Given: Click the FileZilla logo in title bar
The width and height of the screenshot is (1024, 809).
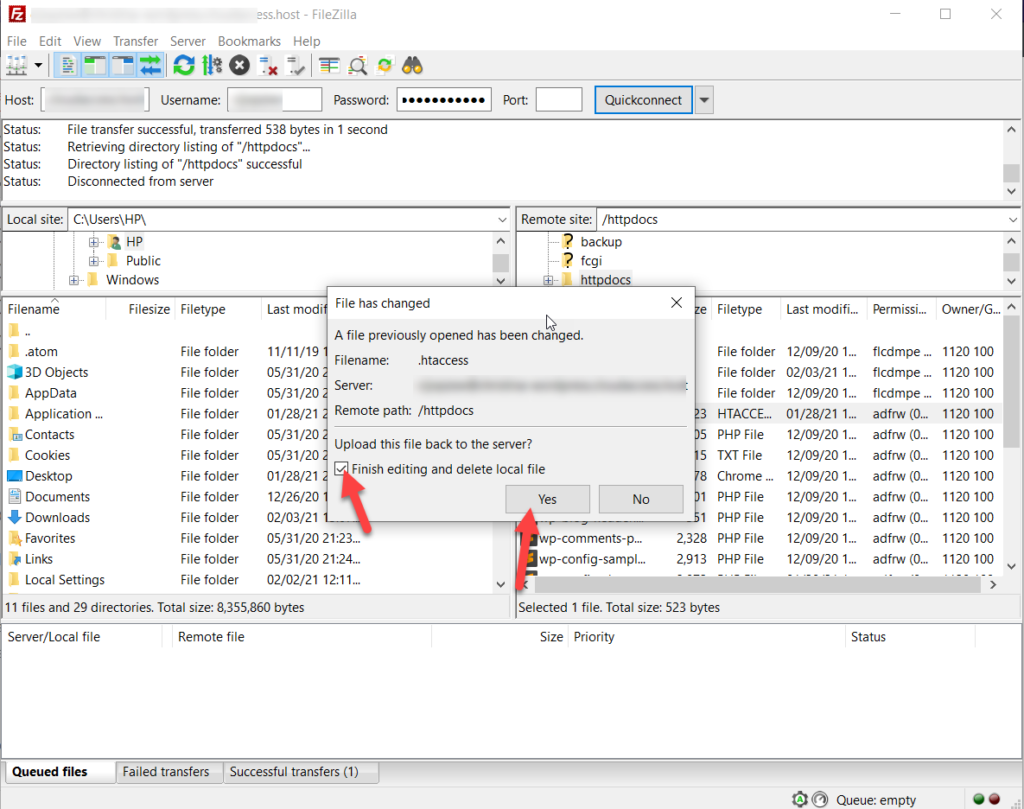Looking at the screenshot, I should [17, 14].
